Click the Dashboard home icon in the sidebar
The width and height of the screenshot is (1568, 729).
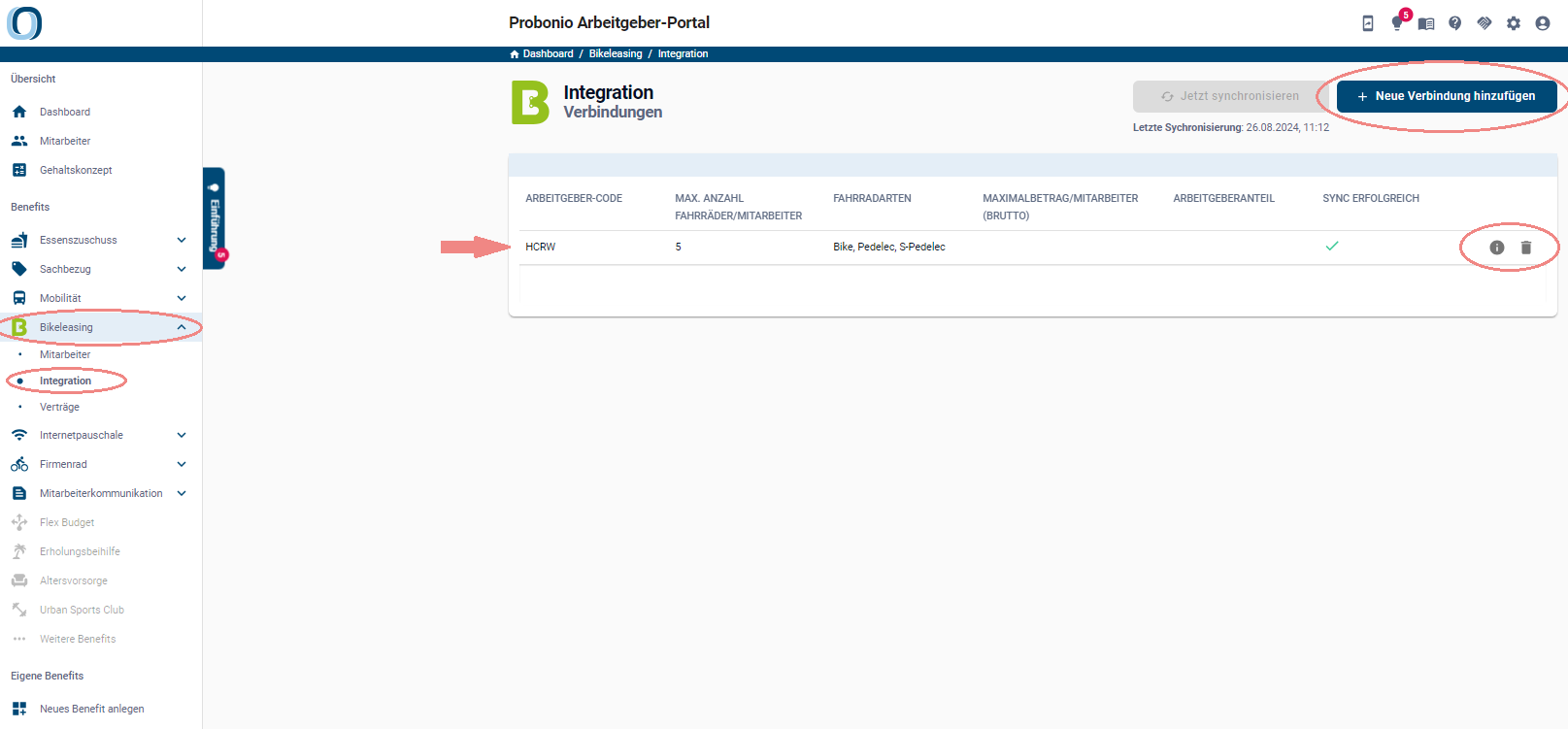point(19,112)
